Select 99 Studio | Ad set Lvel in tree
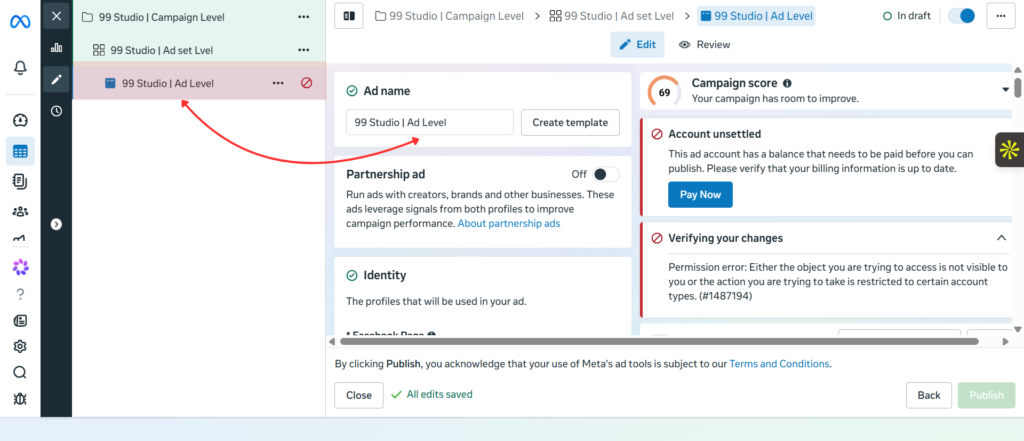Viewport: 1024px width, 441px height. (x=161, y=50)
